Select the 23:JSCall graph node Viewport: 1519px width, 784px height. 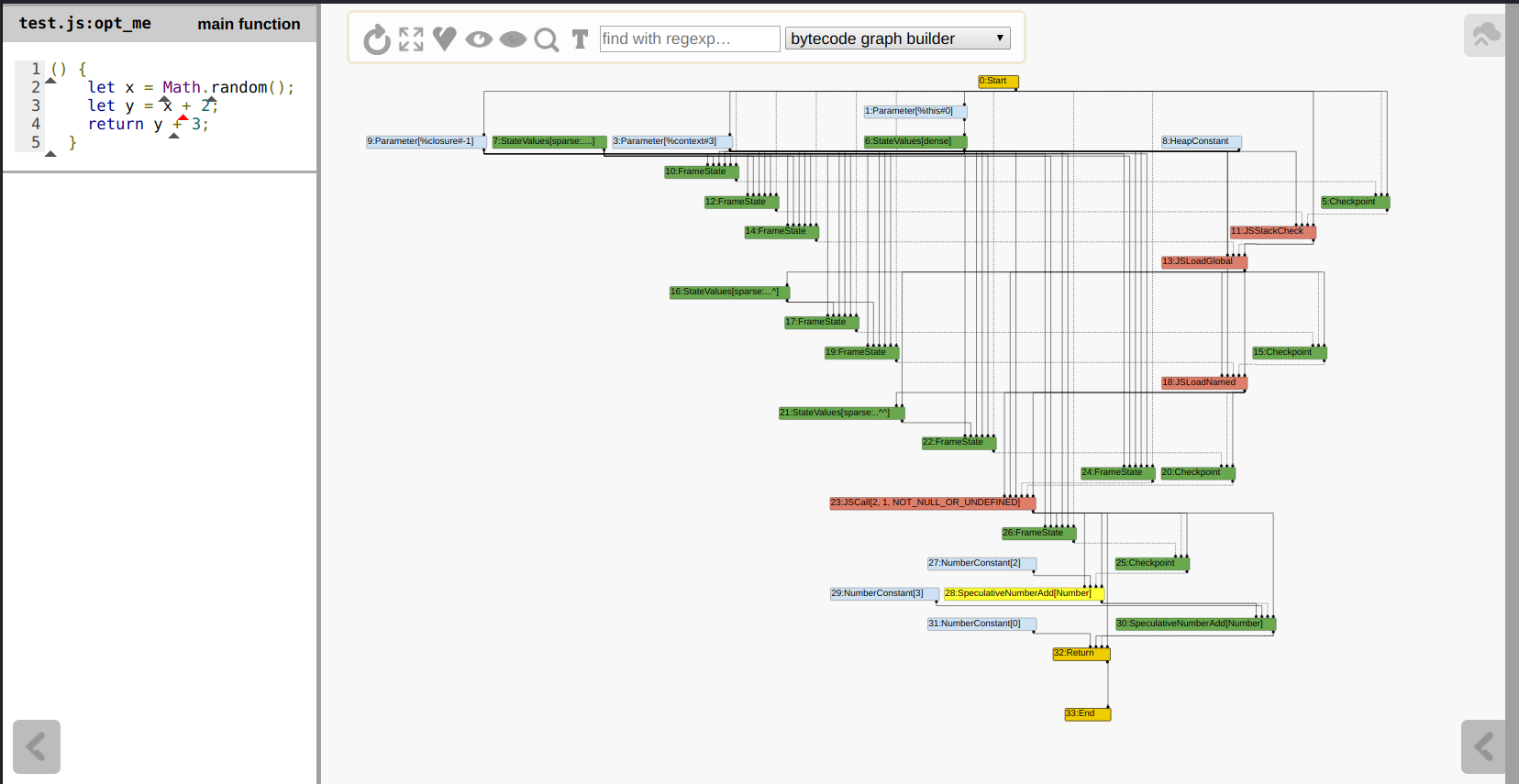point(931,502)
